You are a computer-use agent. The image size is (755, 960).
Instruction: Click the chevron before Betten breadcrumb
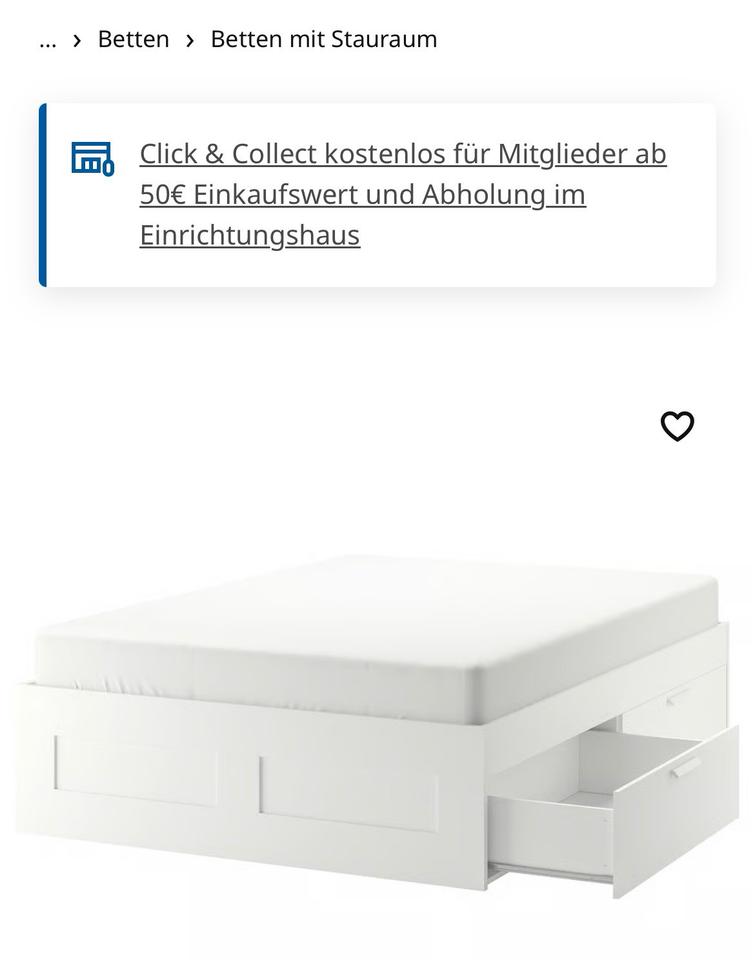point(77,40)
